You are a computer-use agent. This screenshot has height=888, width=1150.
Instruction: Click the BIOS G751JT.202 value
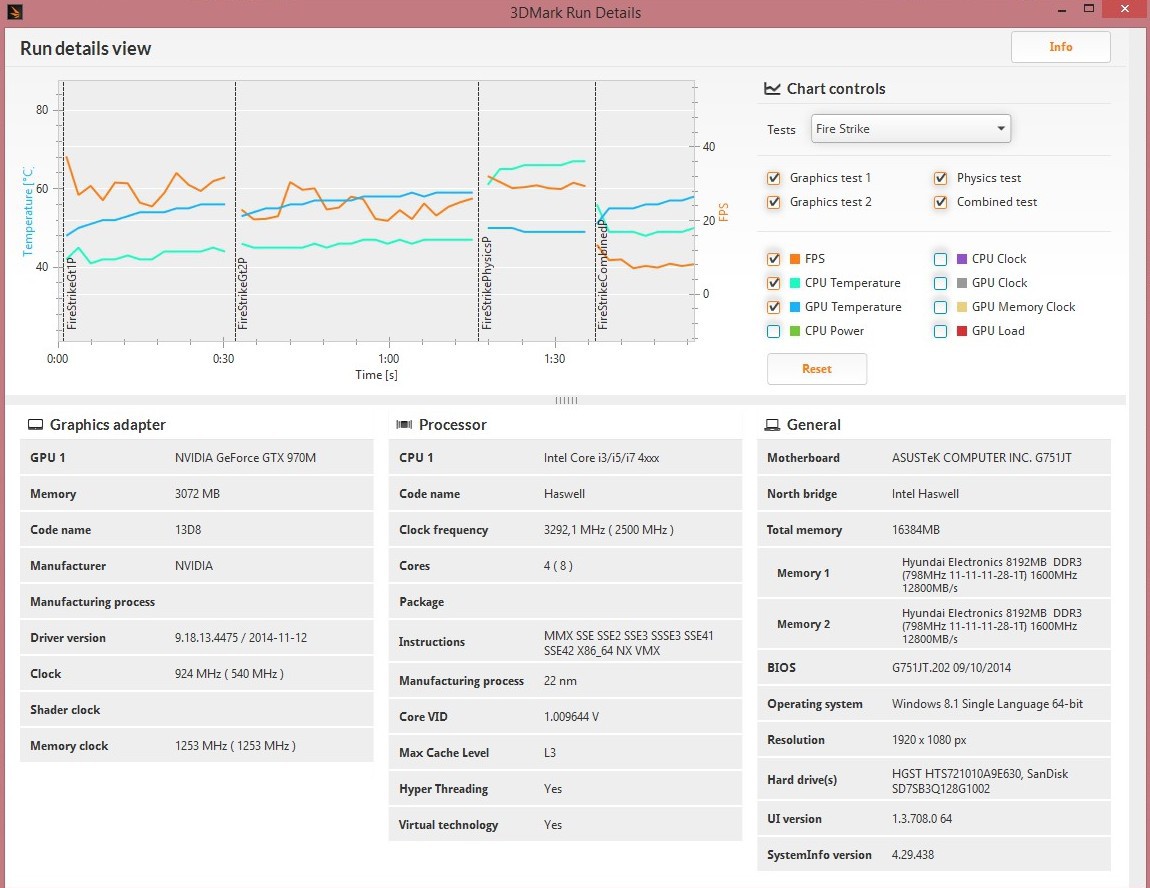(951, 667)
